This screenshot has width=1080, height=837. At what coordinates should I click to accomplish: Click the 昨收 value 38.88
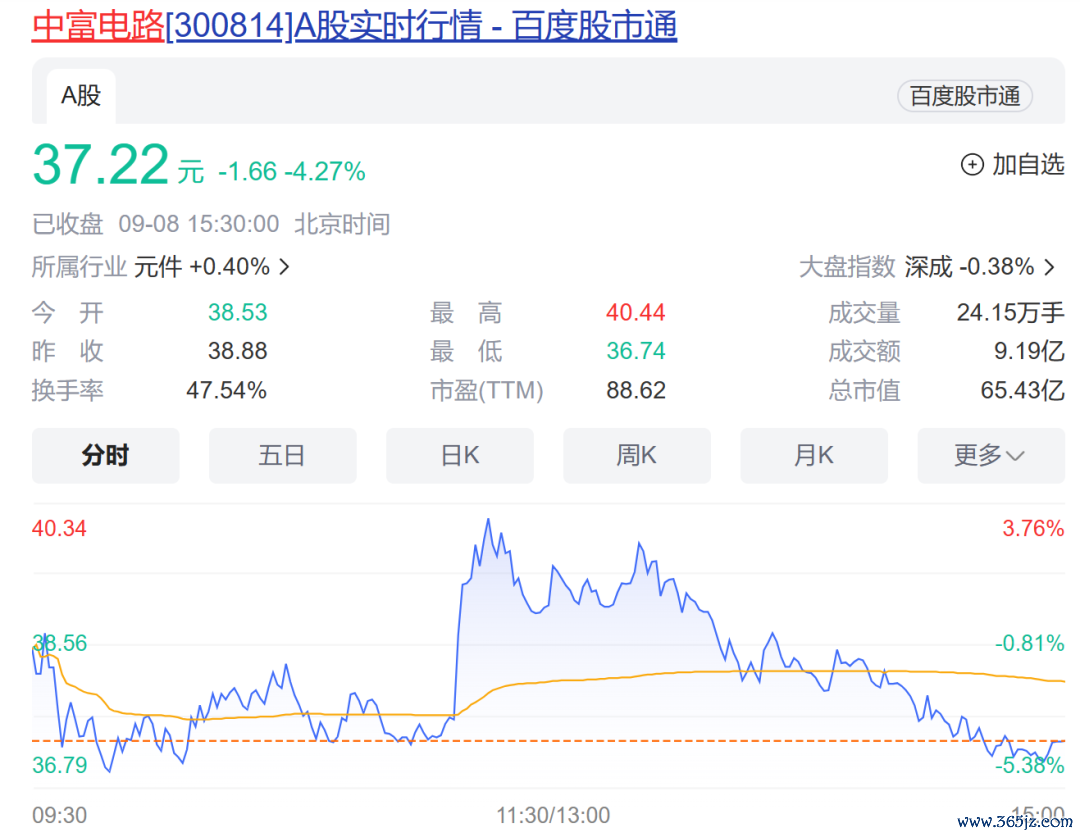238,351
